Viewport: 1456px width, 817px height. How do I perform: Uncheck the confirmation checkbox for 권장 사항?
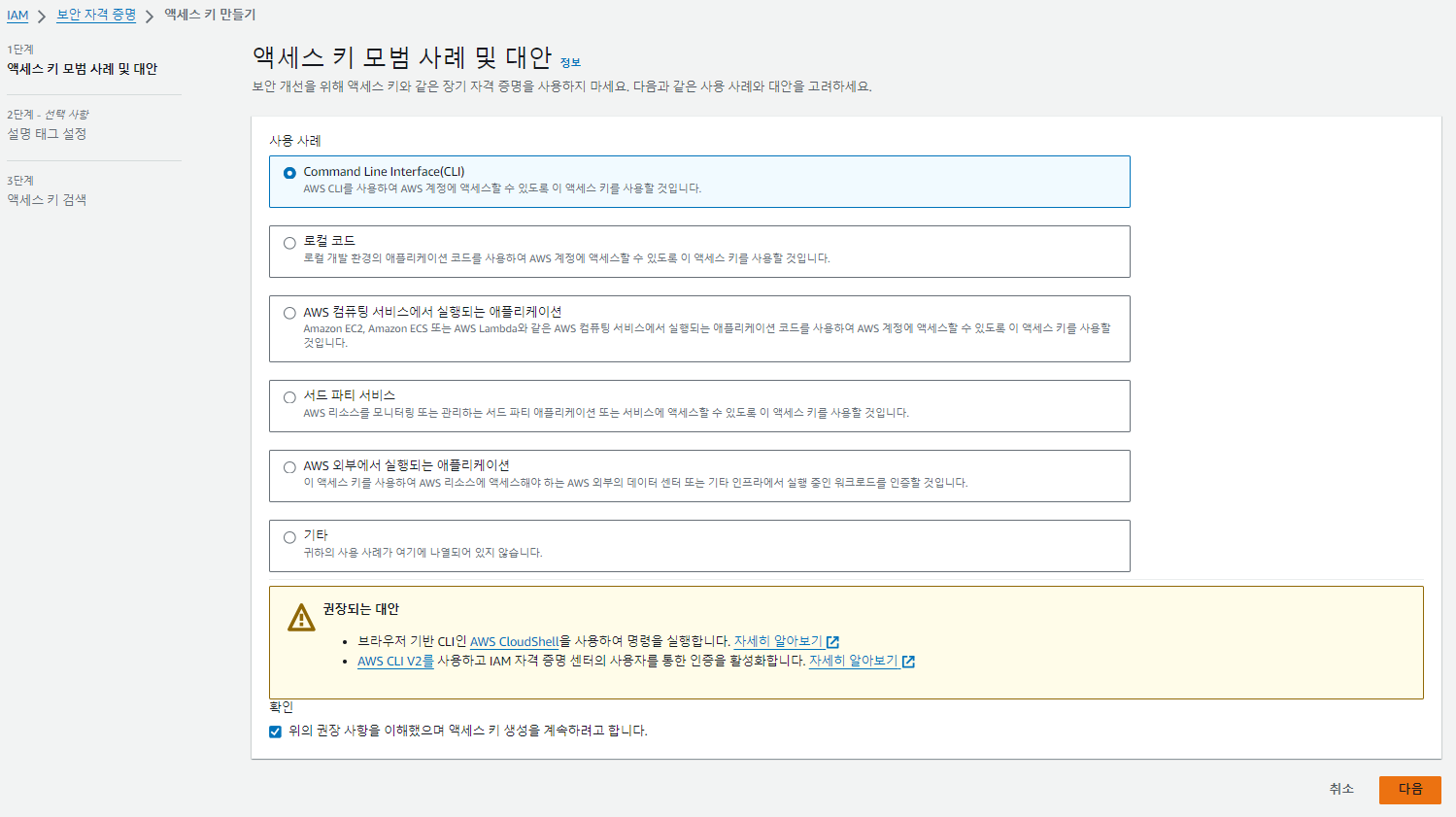[275, 732]
